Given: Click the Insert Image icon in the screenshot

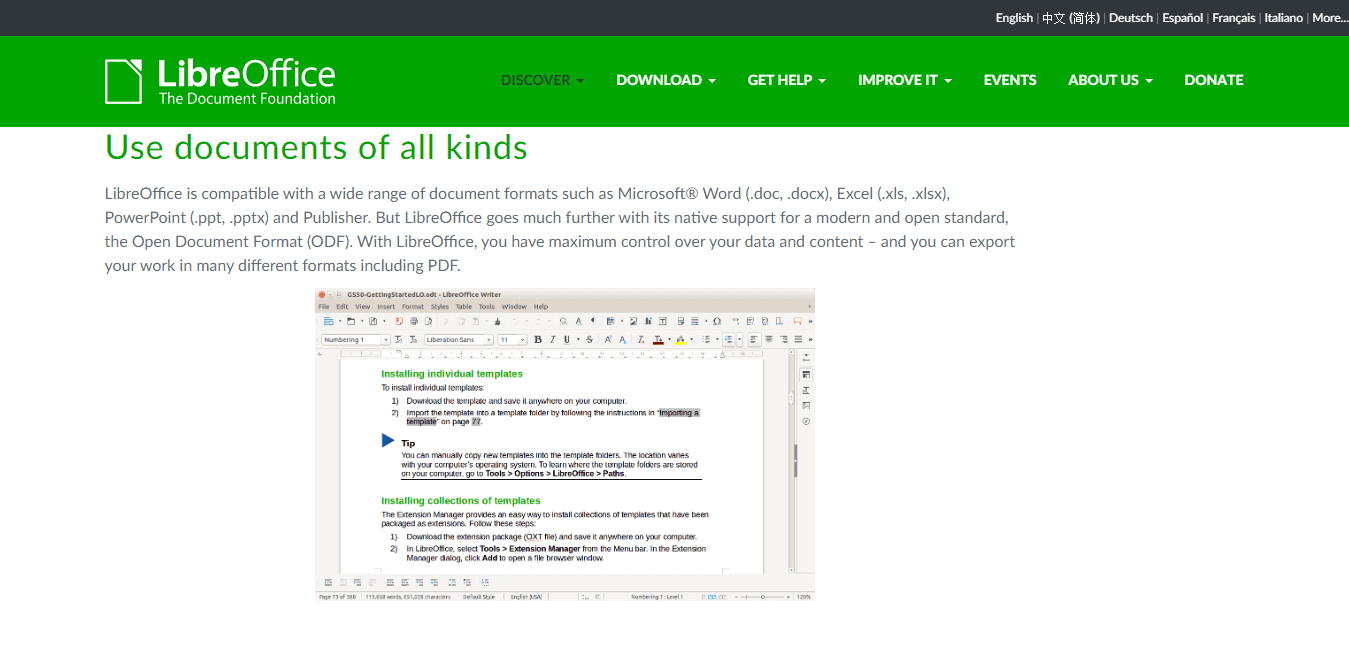Looking at the screenshot, I should [x=634, y=321].
